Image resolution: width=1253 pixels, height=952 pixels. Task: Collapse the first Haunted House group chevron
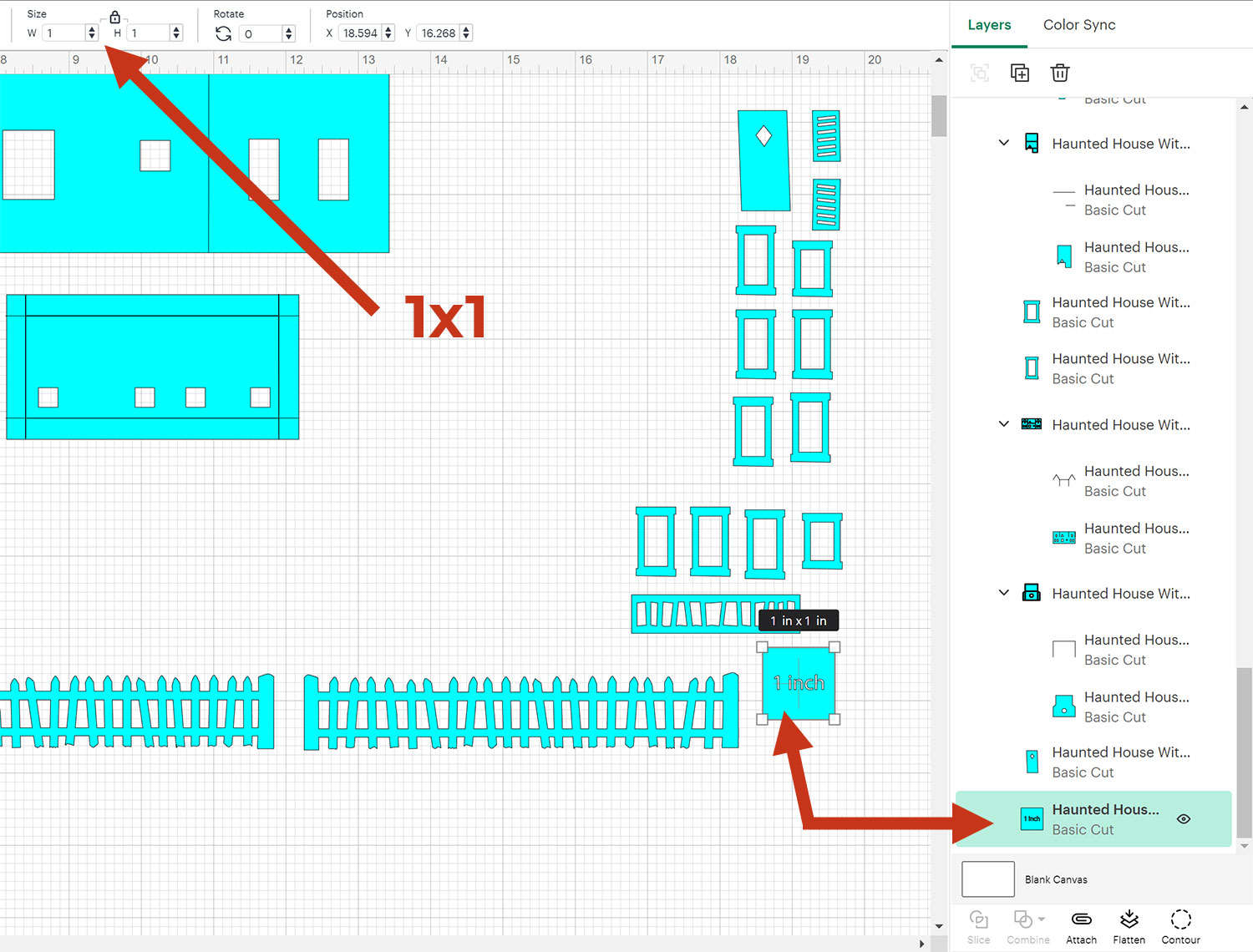tap(1004, 143)
